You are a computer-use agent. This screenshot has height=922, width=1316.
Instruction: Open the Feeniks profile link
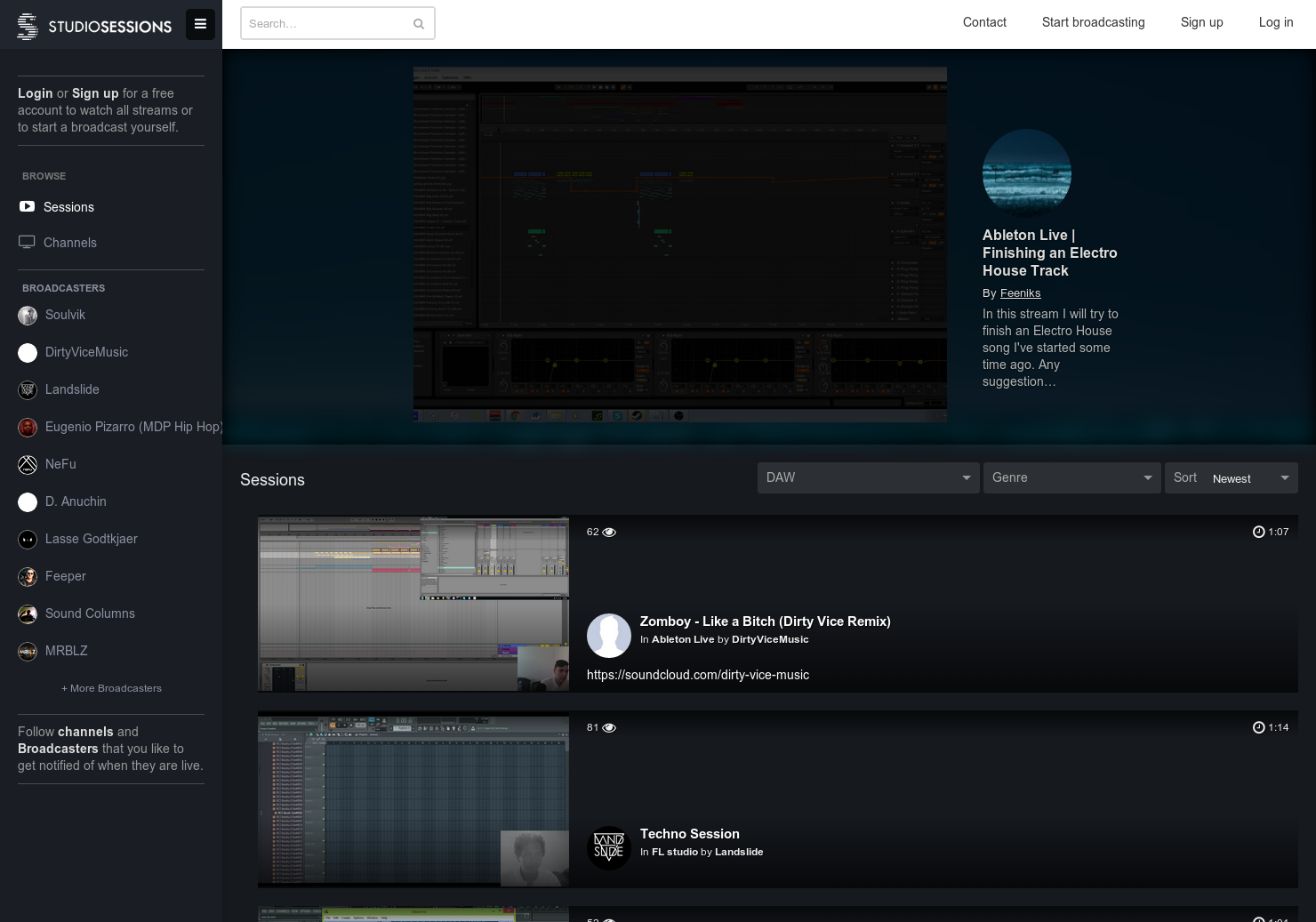tap(1020, 293)
